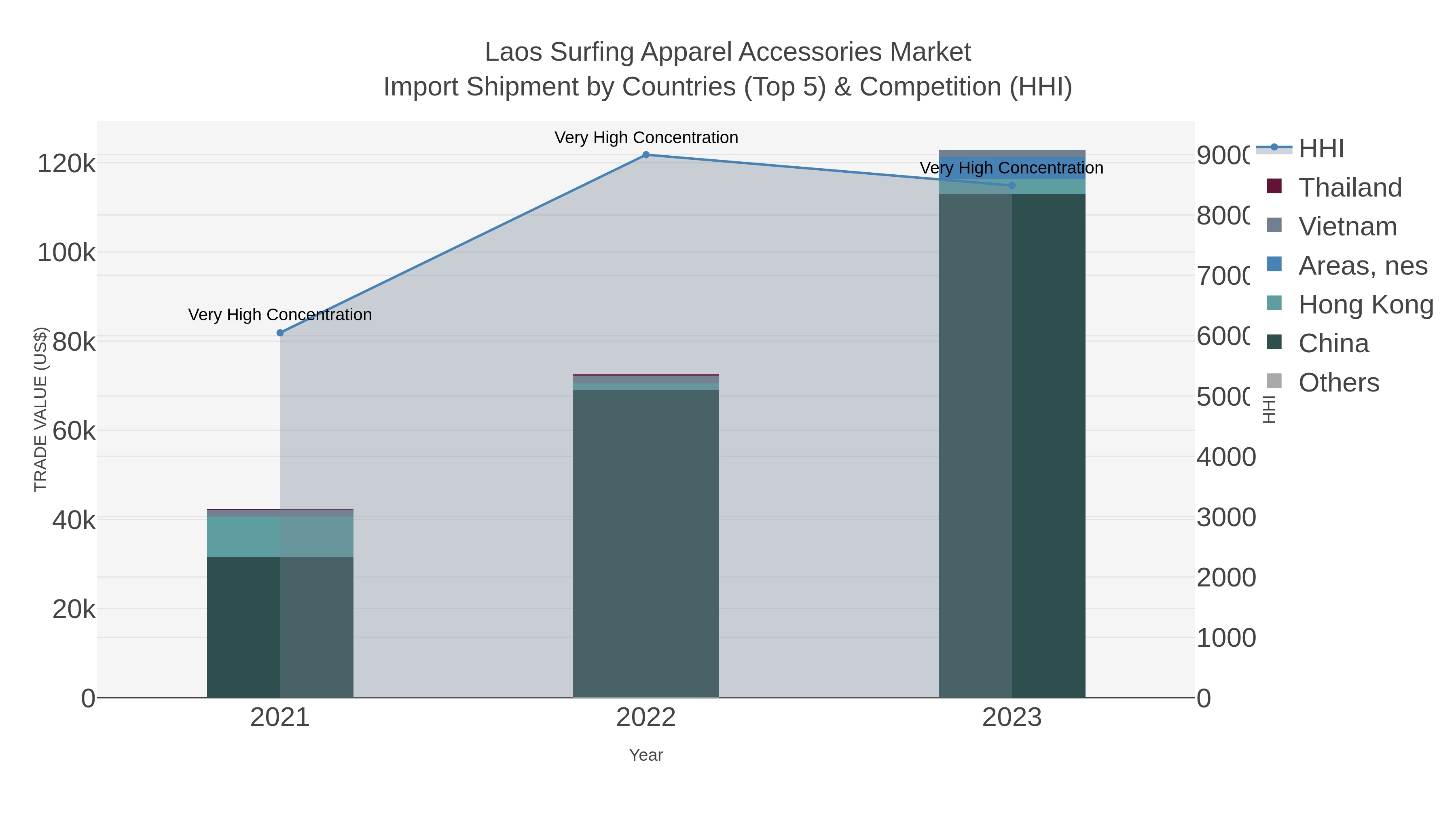
Task: Click the China dark green color swatch
Action: coord(1274,342)
